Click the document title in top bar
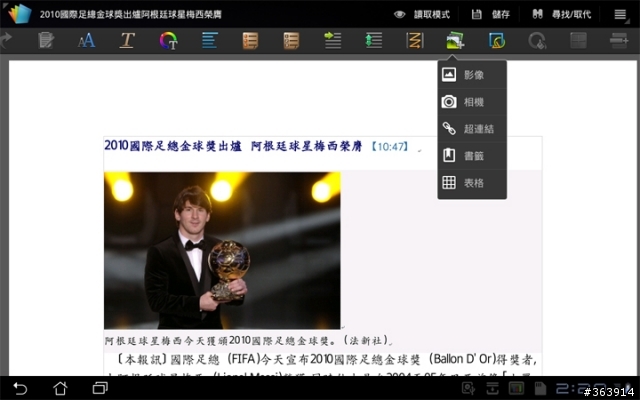The image size is (640, 400). click(x=131, y=14)
